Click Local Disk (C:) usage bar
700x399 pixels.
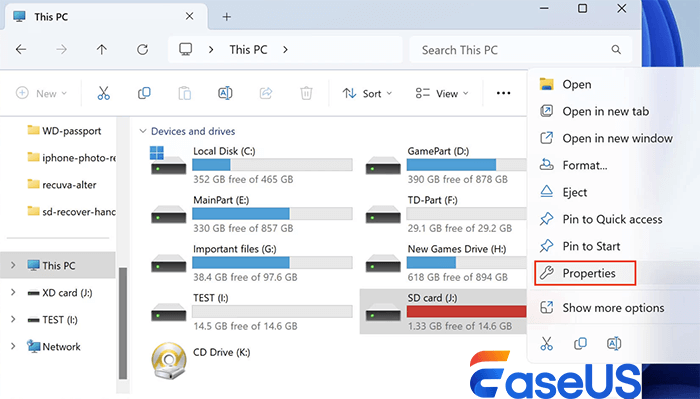click(272, 165)
